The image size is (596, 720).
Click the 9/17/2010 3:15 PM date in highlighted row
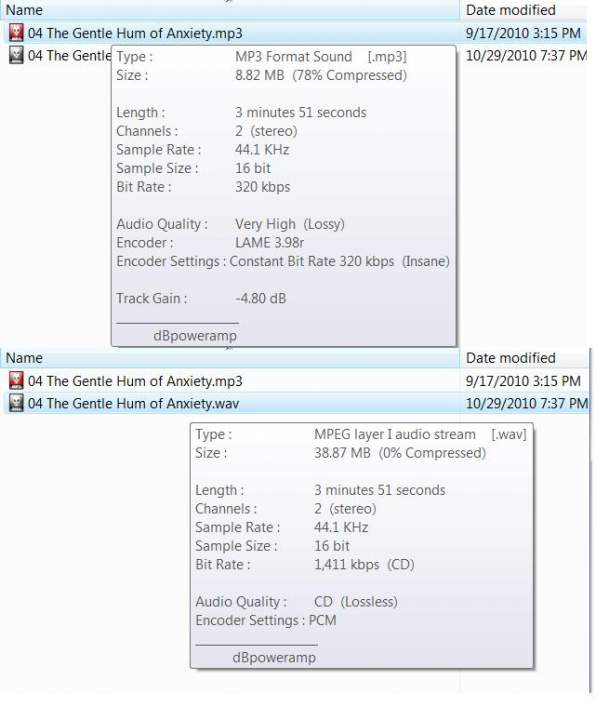pos(523,33)
